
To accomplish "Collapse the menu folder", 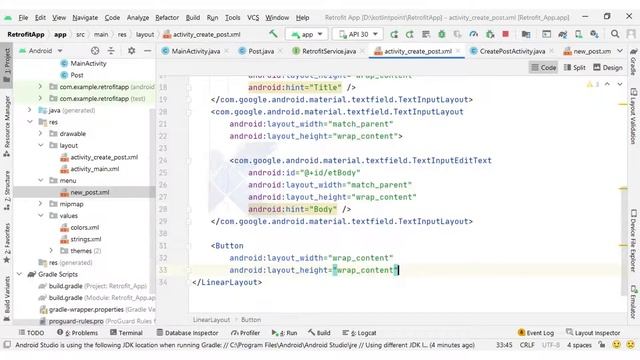I will (40, 180).
